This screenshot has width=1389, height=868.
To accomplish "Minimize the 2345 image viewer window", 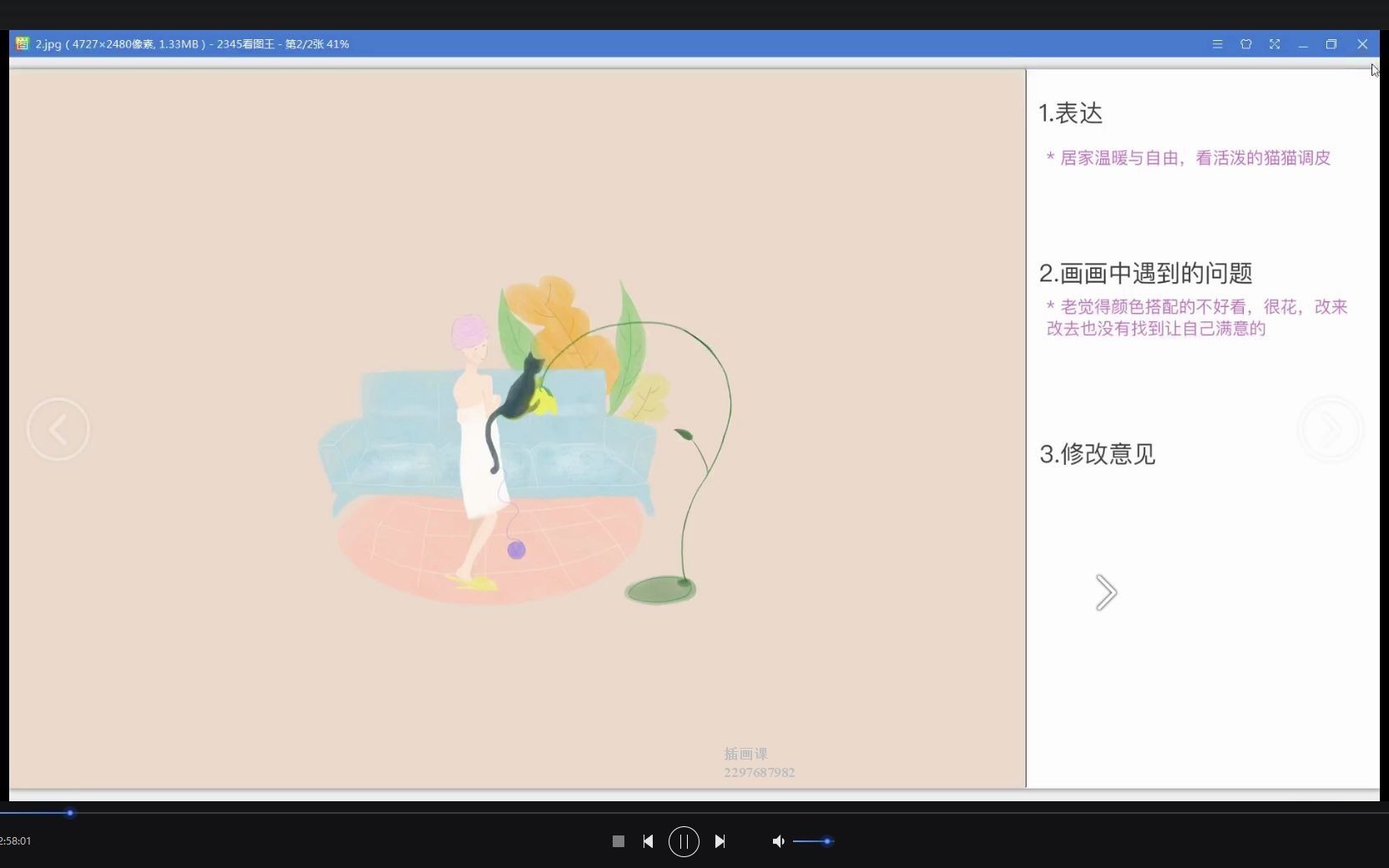I will pos(1303,44).
